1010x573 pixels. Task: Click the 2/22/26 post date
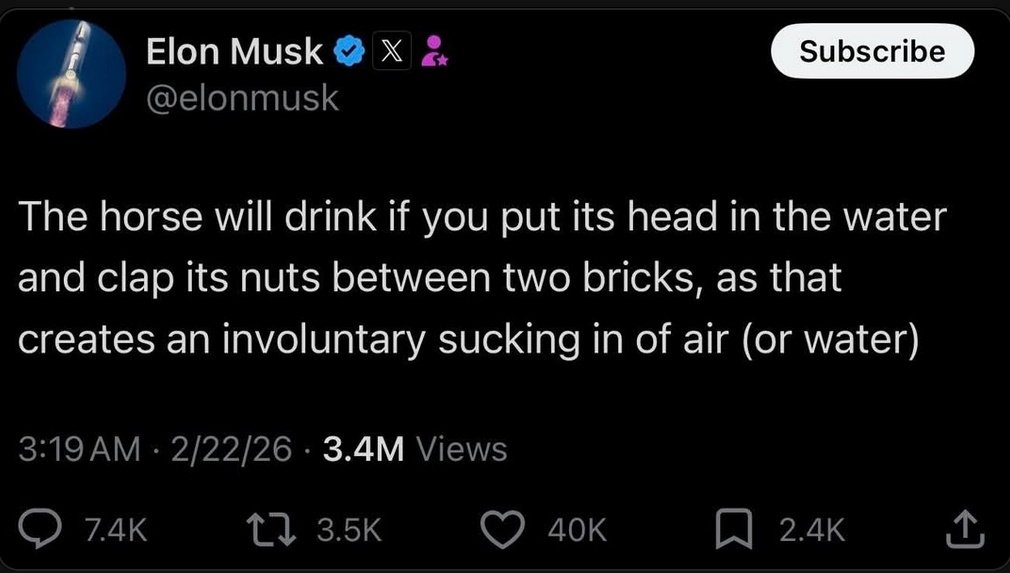pyautogui.click(x=232, y=449)
